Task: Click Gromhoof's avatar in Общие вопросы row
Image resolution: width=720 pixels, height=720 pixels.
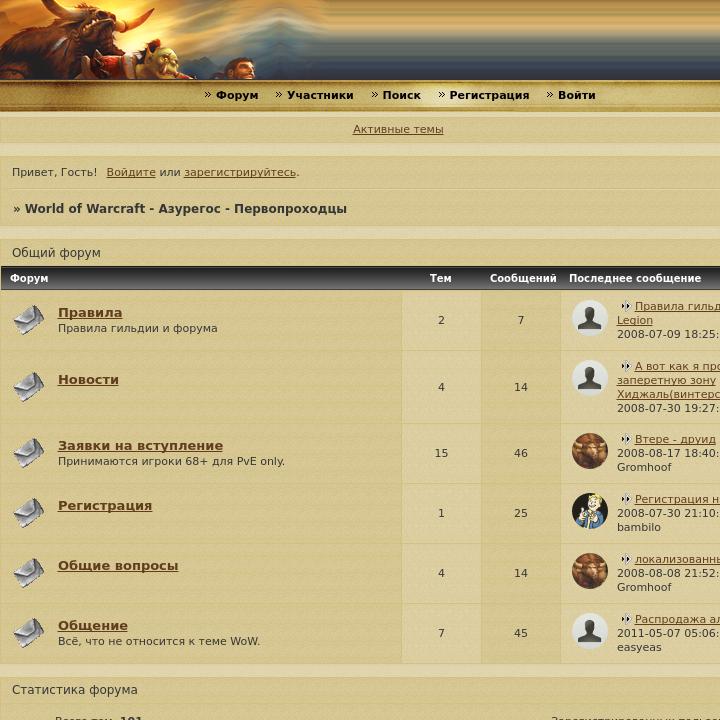Action: click(590, 571)
